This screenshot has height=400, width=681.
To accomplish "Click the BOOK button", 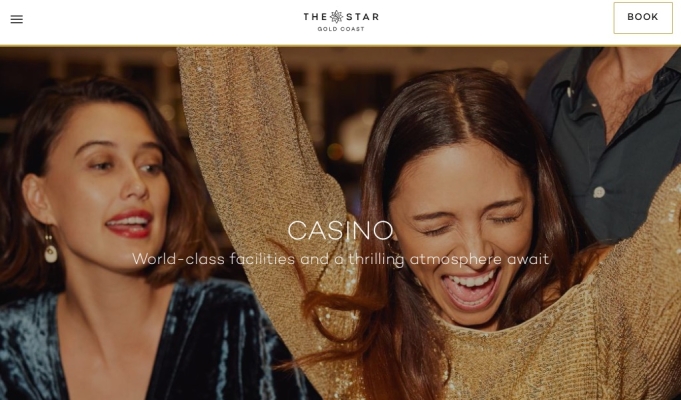I will [643, 18].
